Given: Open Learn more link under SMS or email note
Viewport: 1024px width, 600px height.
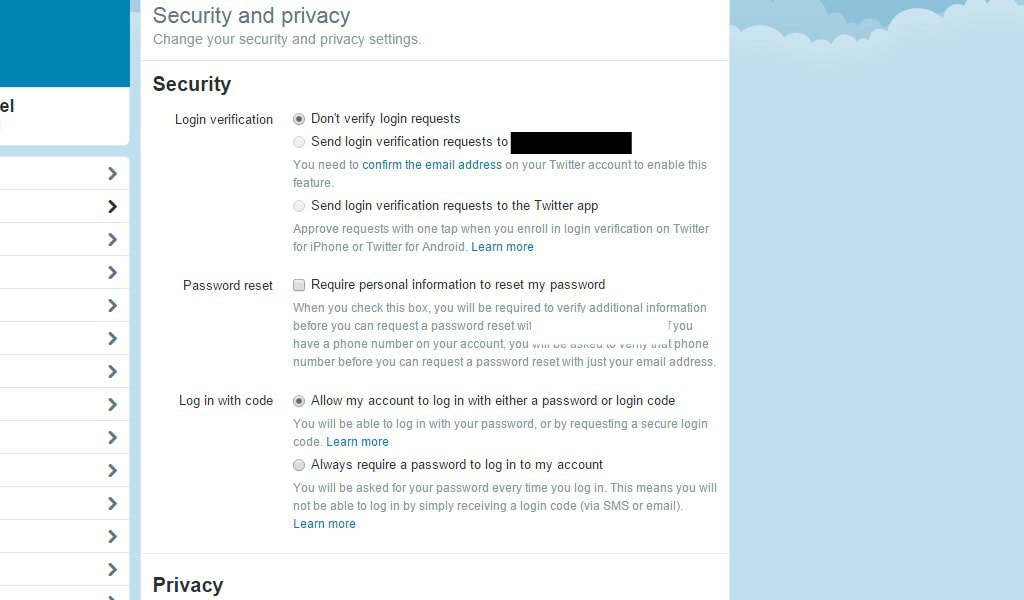Looking at the screenshot, I should (324, 524).
